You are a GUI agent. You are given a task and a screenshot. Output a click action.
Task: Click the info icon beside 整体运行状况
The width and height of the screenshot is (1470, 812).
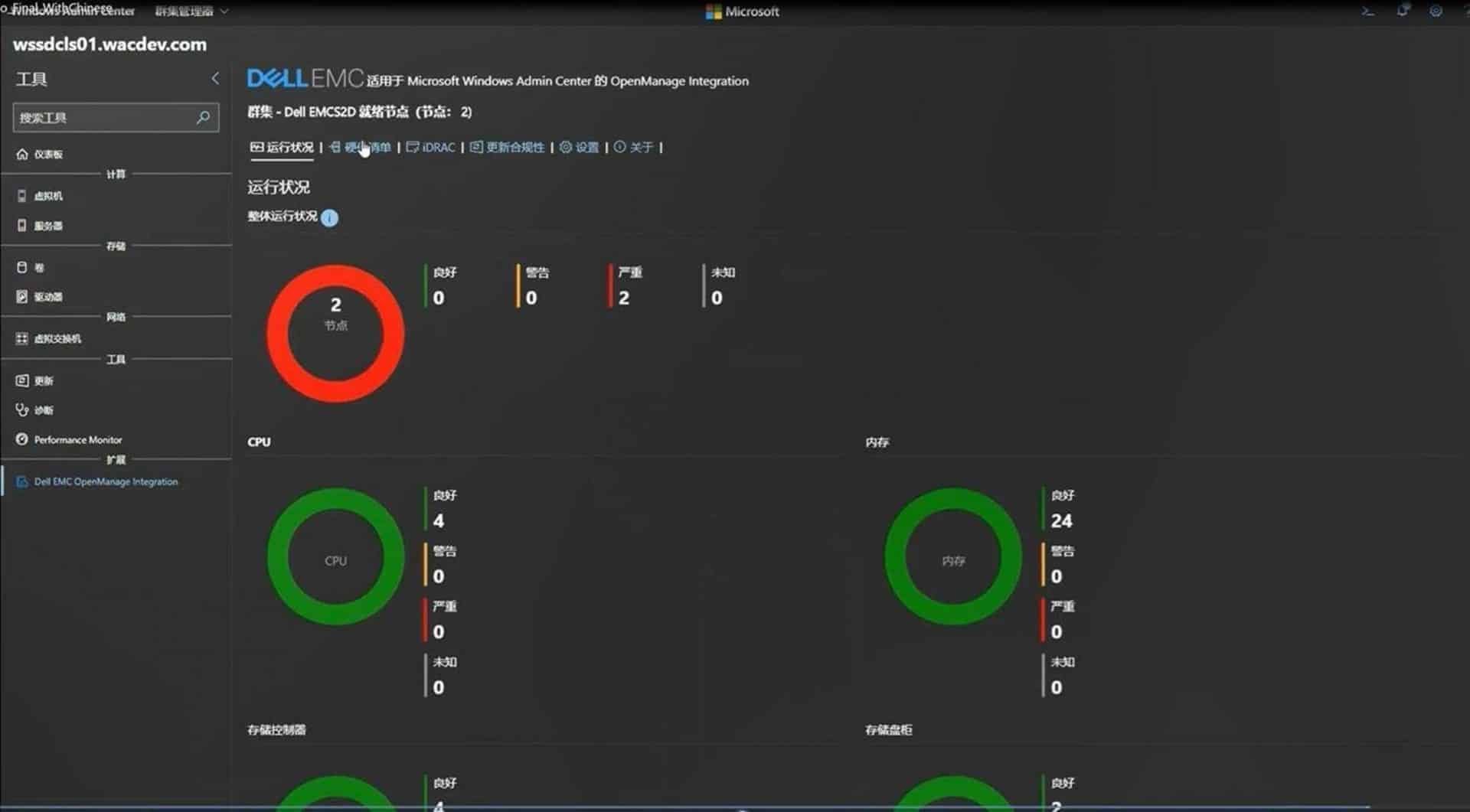pyautogui.click(x=329, y=218)
